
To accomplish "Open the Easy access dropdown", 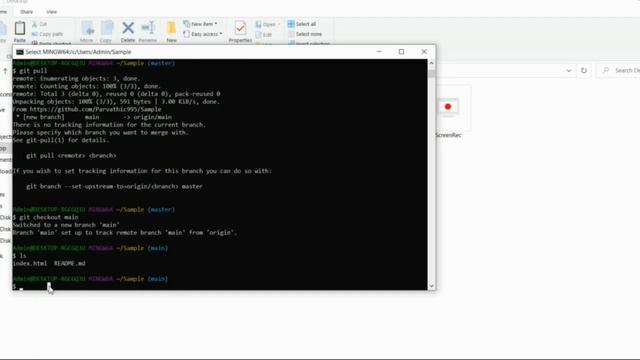I will click(203, 34).
